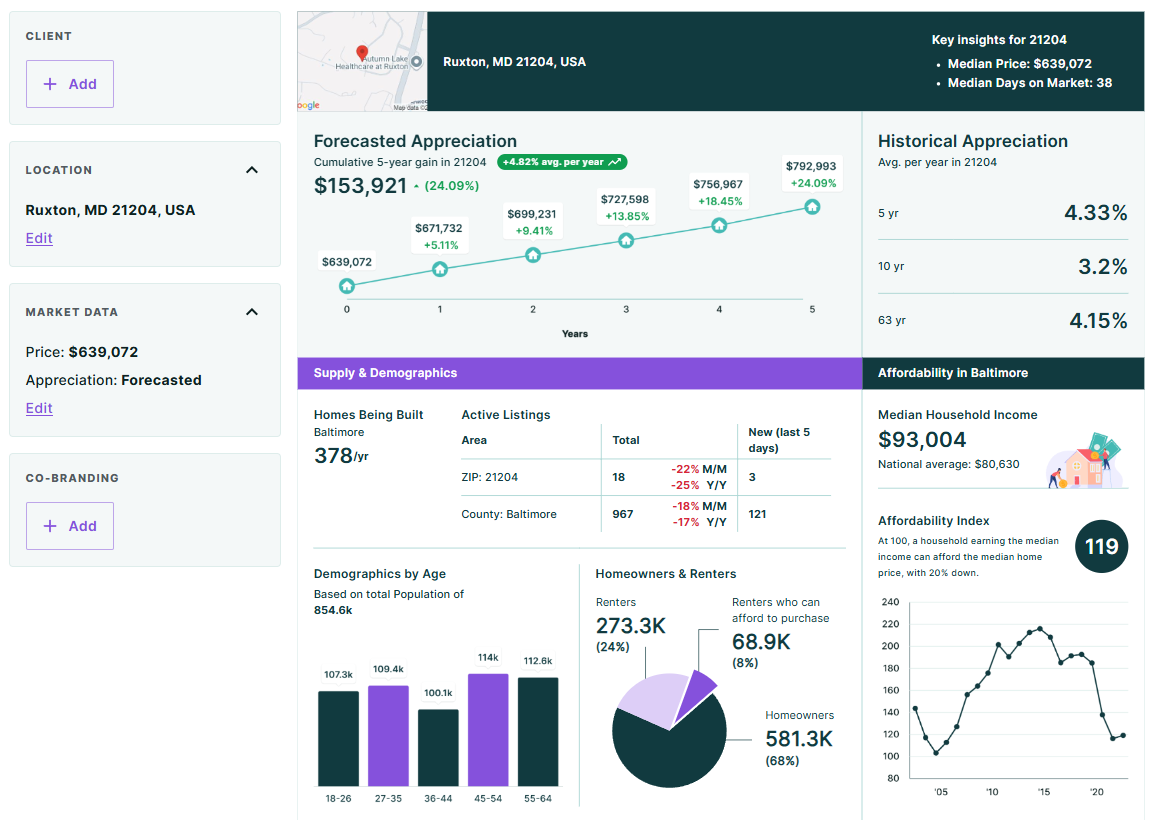This screenshot has height=820, width=1160.
Task: Open Edit under the Location panel
Action: pyautogui.click(x=38, y=238)
